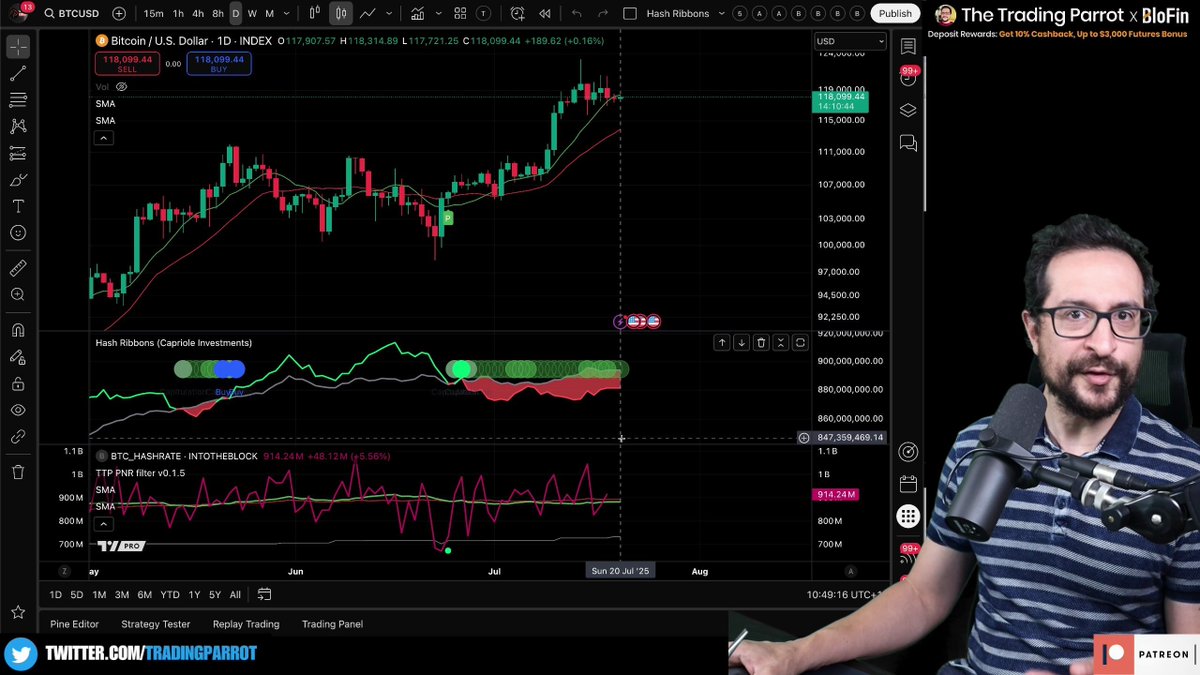Open the Fibonacci and Gann tools
The width and height of the screenshot is (1200, 675).
click(x=18, y=100)
